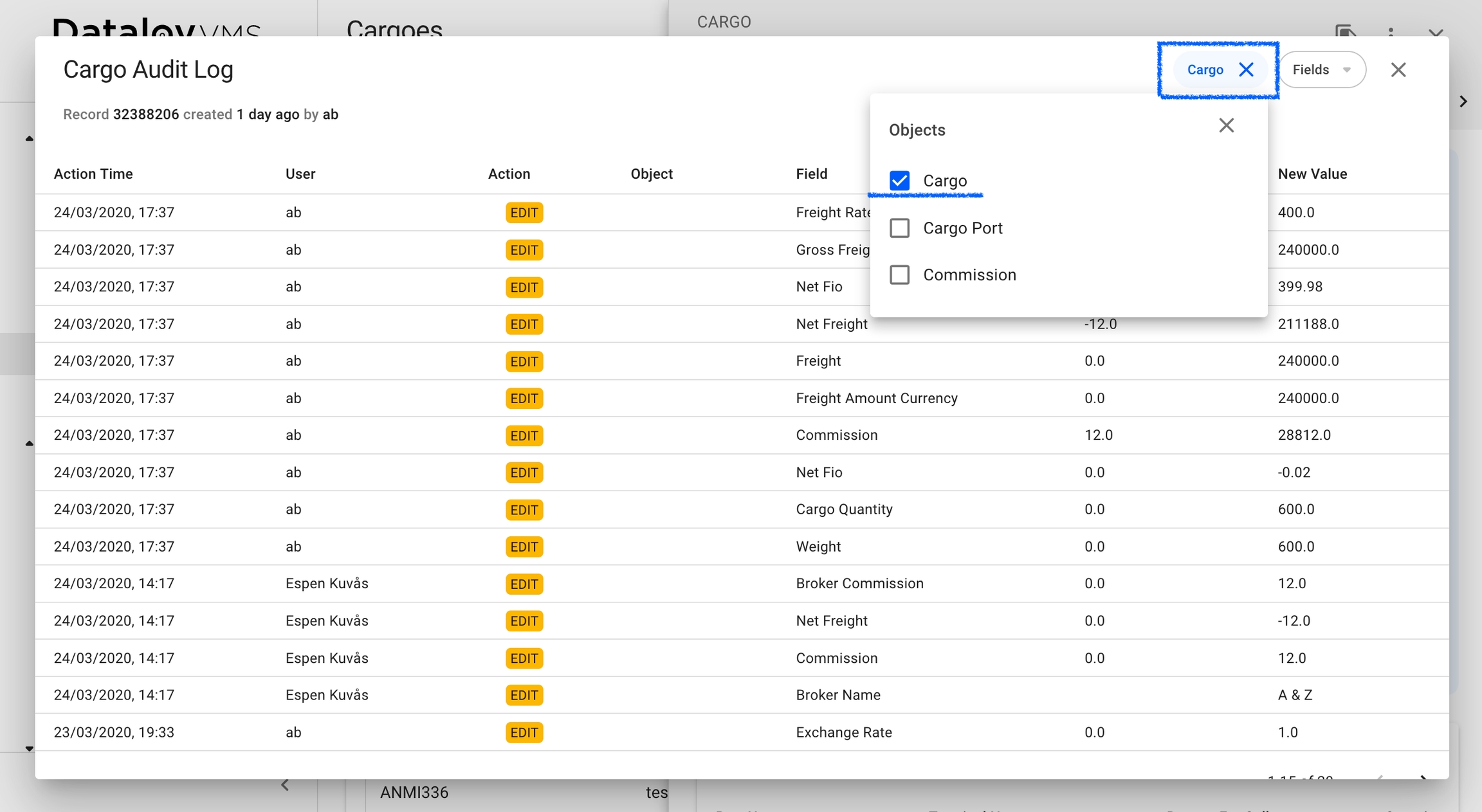Viewport: 1482px width, 812px height.
Task: Click the New Value column header
Action: coord(1312,174)
